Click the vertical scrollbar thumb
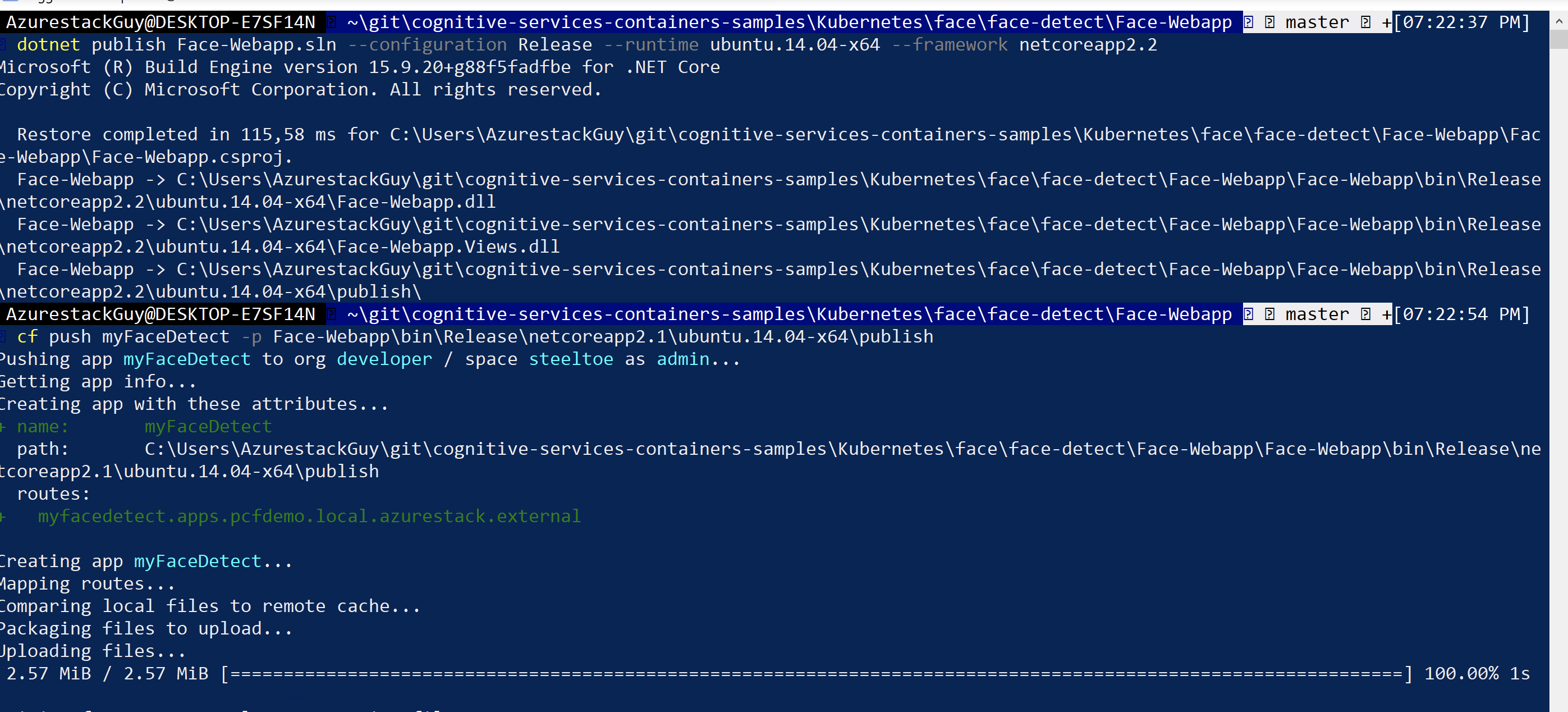This screenshot has height=712, width=1568. pyautogui.click(x=1558, y=39)
